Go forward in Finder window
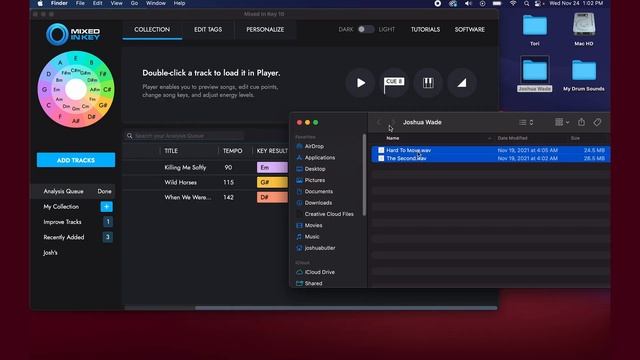Viewport: 640px width, 360px height. click(x=393, y=122)
